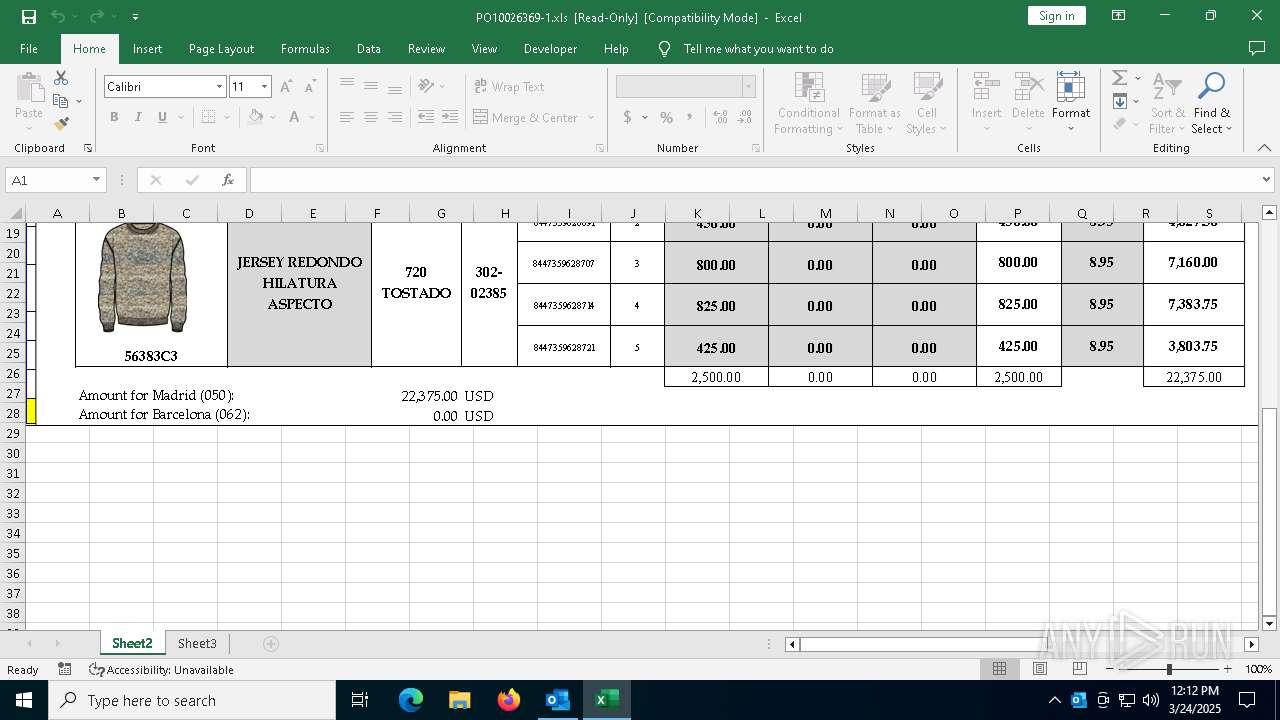
Task: Open Sort & Filter menu
Action: tap(1166, 104)
